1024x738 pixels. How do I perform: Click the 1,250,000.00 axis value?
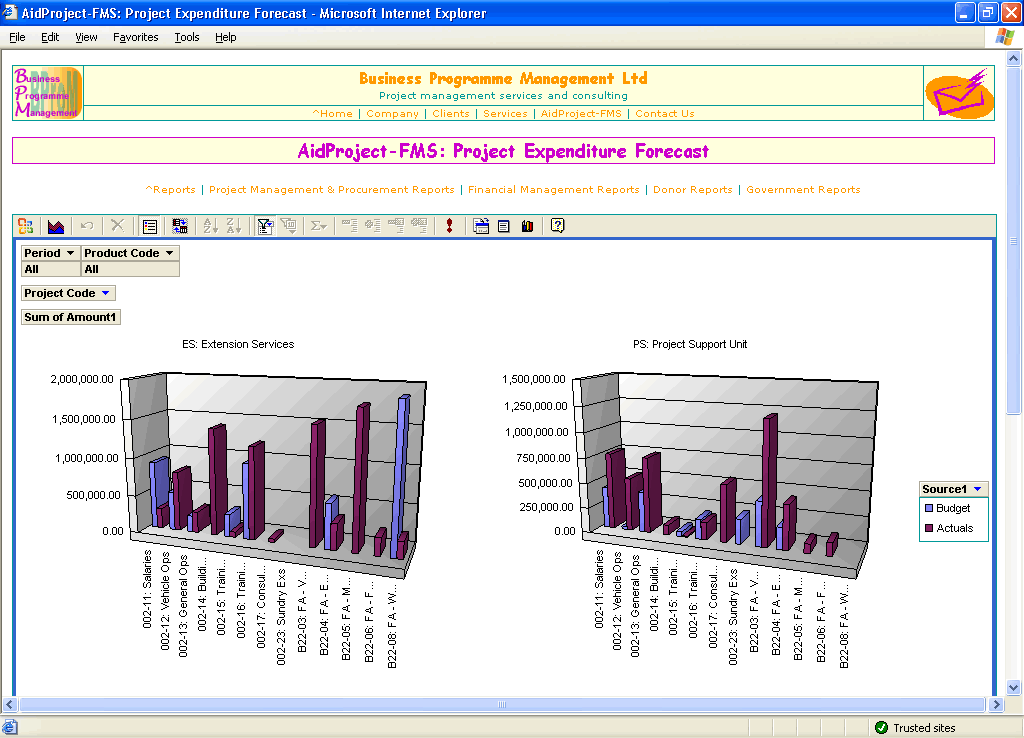(x=536, y=406)
